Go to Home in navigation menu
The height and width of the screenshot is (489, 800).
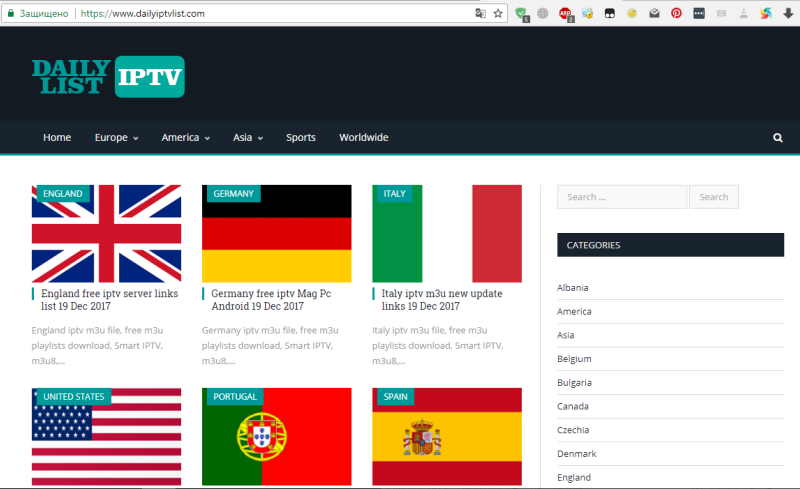pos(57,137)
